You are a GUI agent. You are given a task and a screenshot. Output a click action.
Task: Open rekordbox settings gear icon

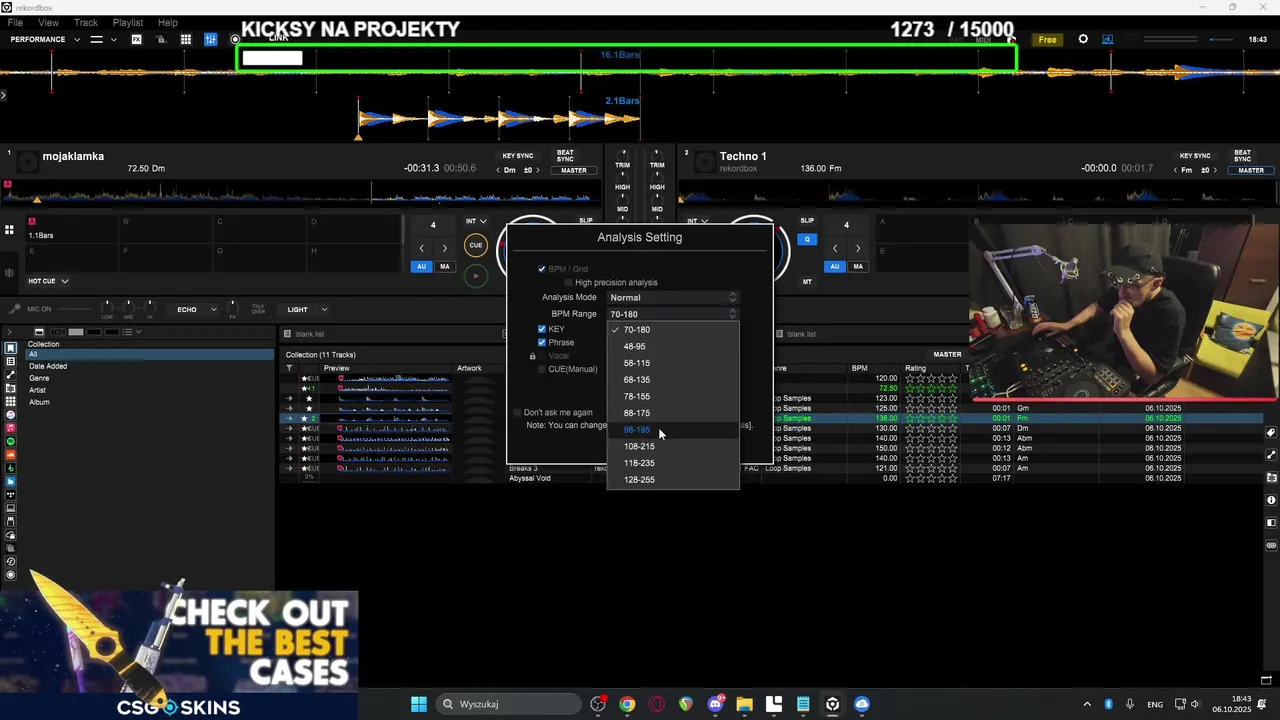pos(1083,39)
